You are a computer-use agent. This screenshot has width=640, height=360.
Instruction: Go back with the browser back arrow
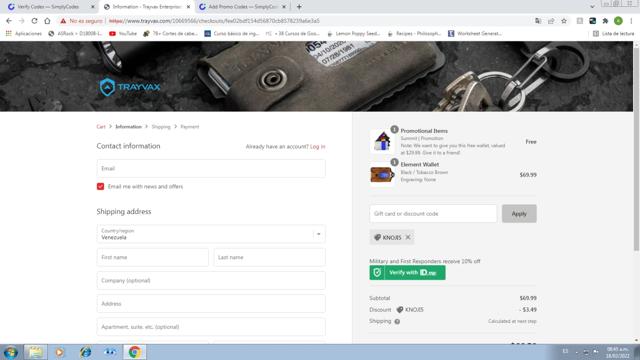pos(9,21)
